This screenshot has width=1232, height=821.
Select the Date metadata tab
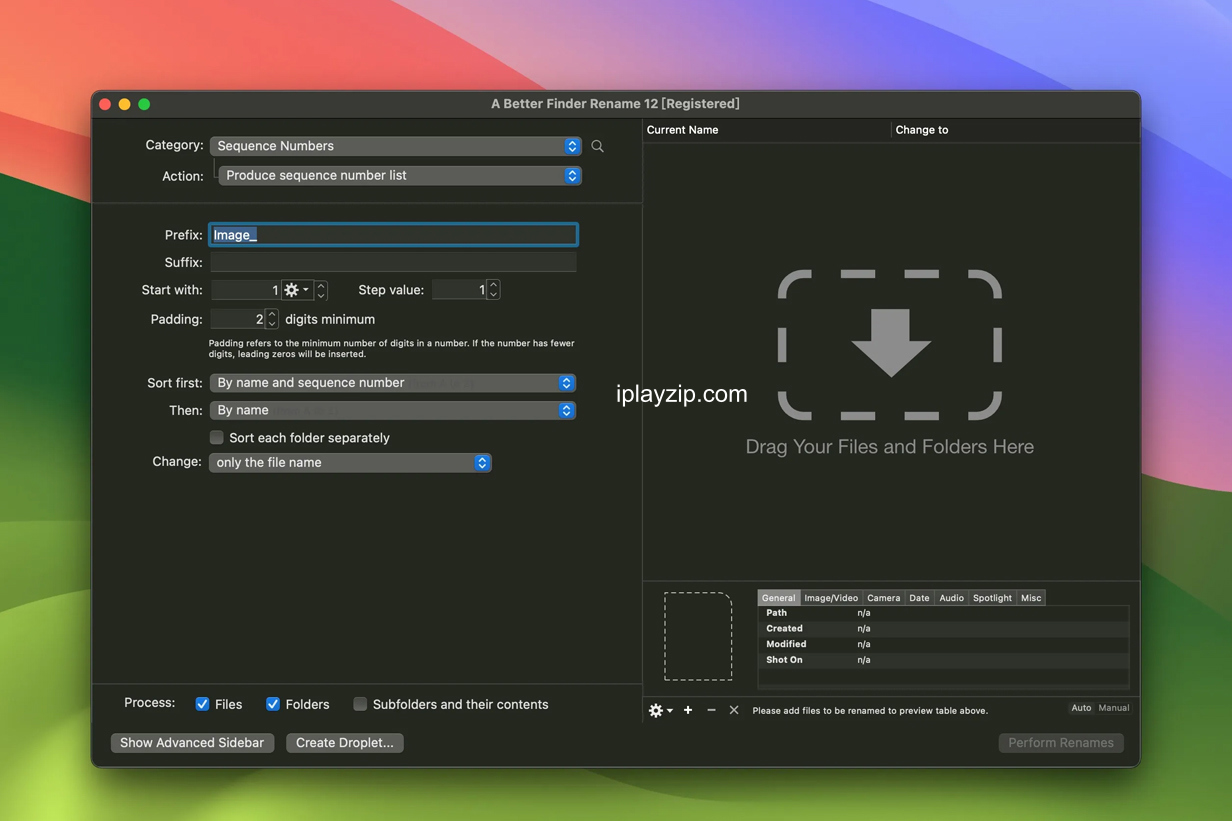tap(919, 598)
